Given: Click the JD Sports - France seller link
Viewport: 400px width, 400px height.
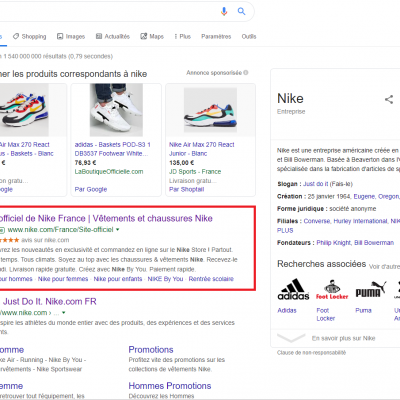Looking at the screenshot, I should click(195, 172).
